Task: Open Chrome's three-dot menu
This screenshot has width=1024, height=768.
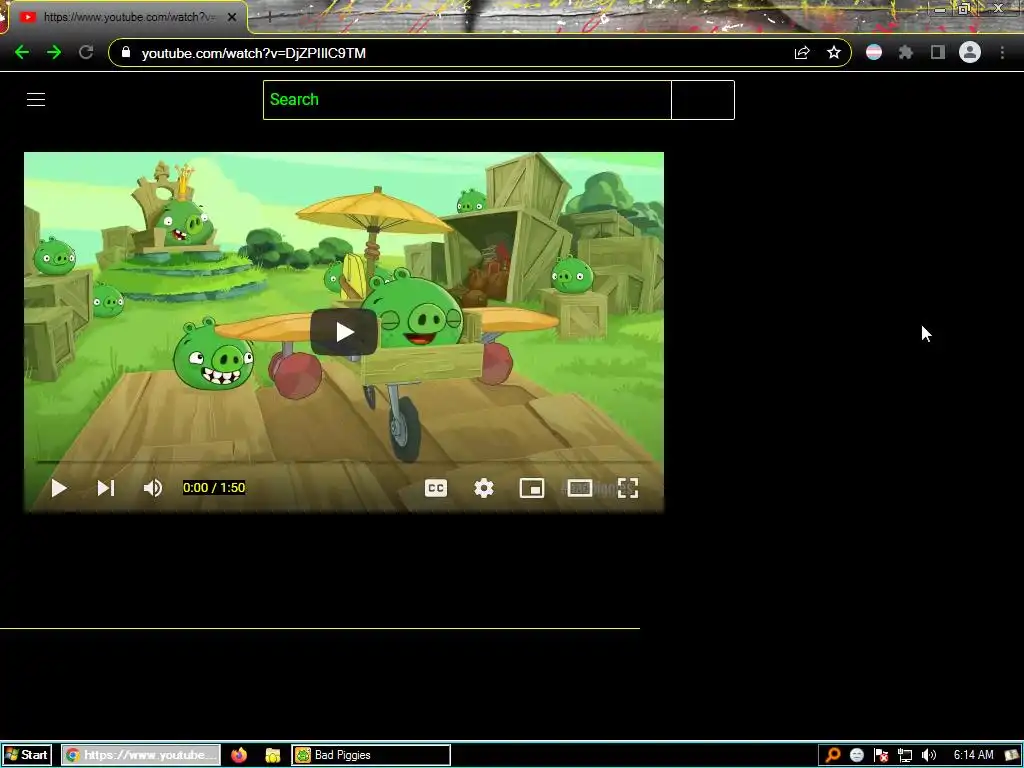Action: (1002, 52)
